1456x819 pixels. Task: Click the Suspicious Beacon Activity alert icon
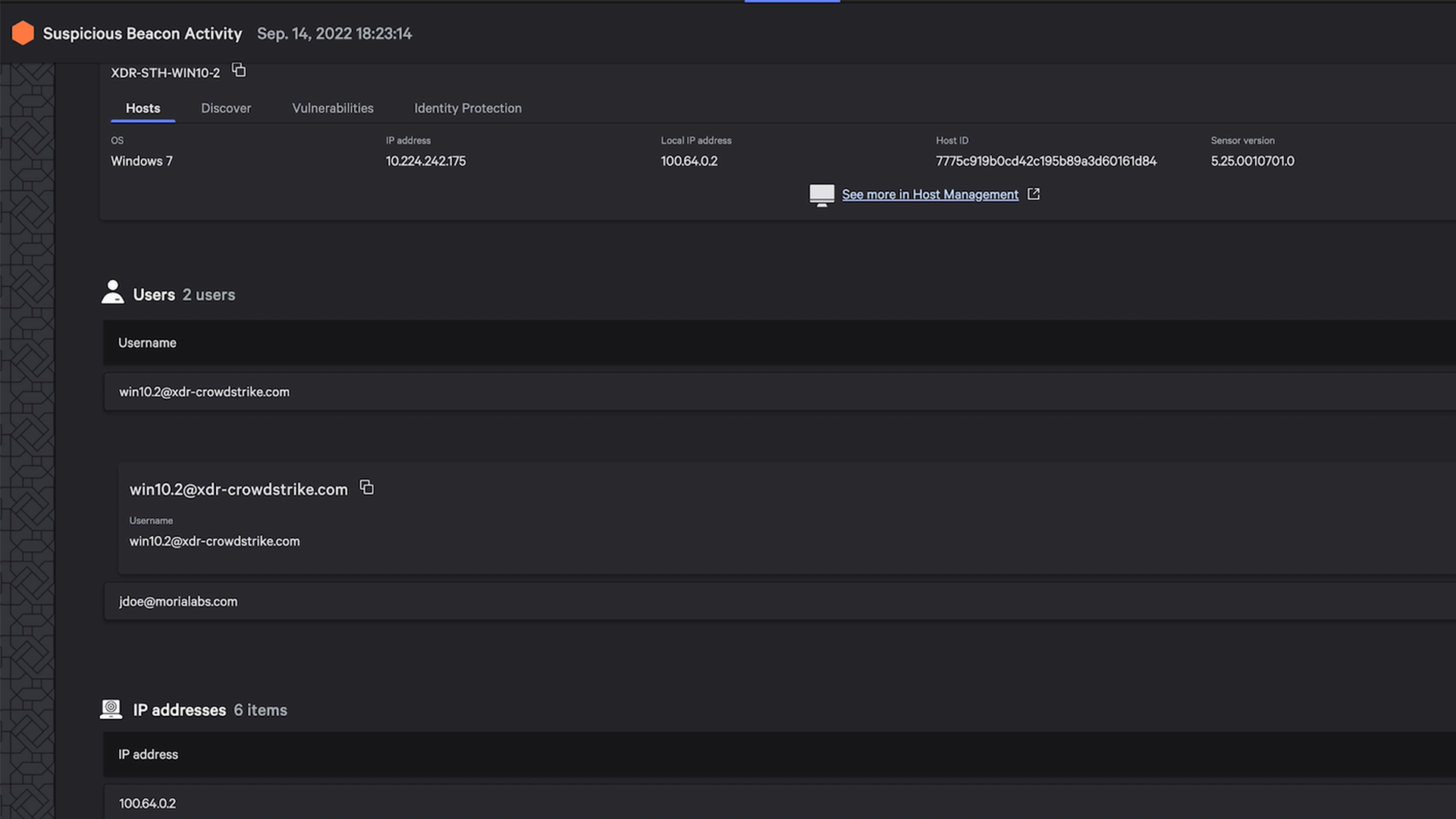tap(22, 33)
